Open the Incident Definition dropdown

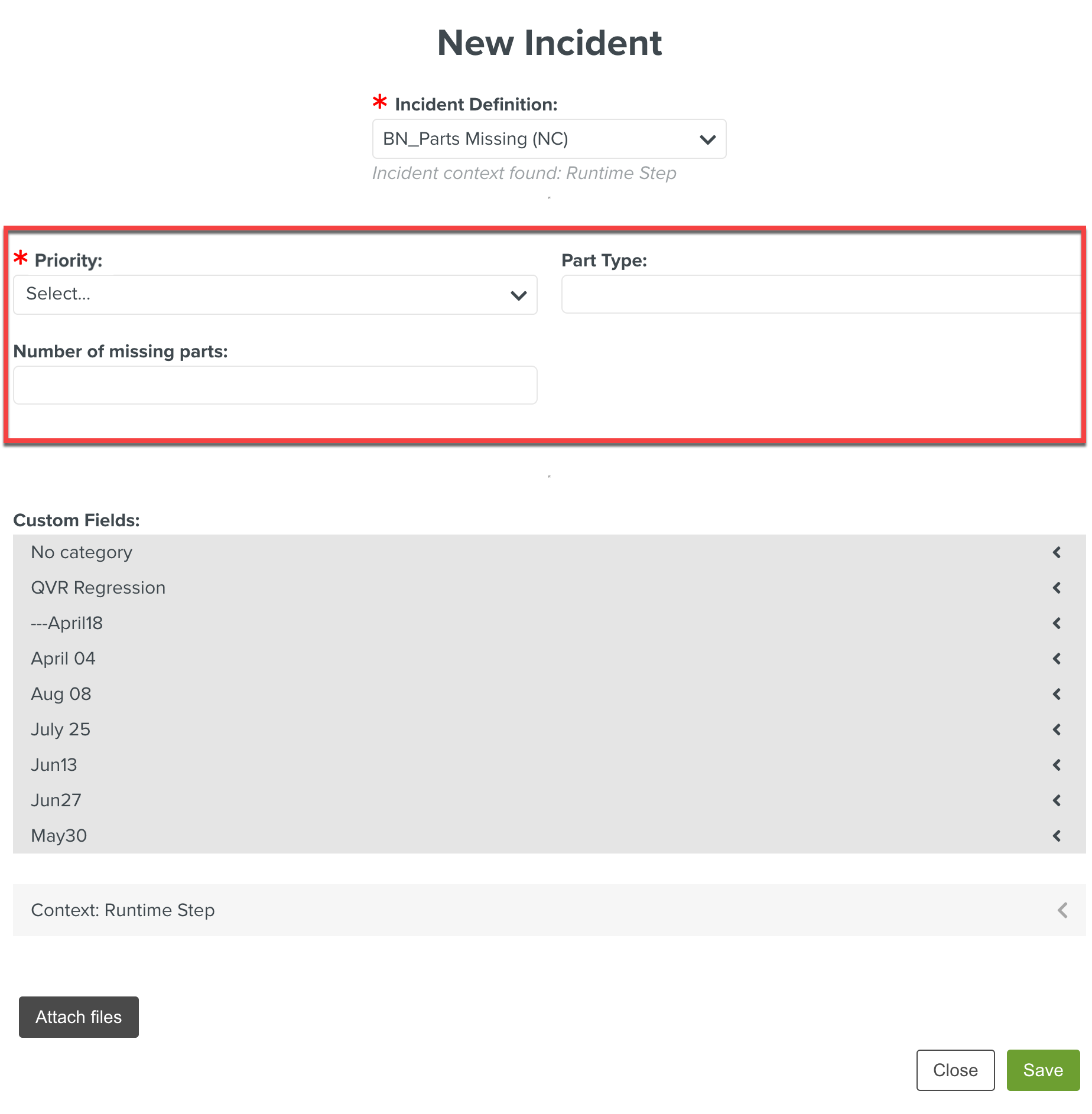click(x=549, y=139)
